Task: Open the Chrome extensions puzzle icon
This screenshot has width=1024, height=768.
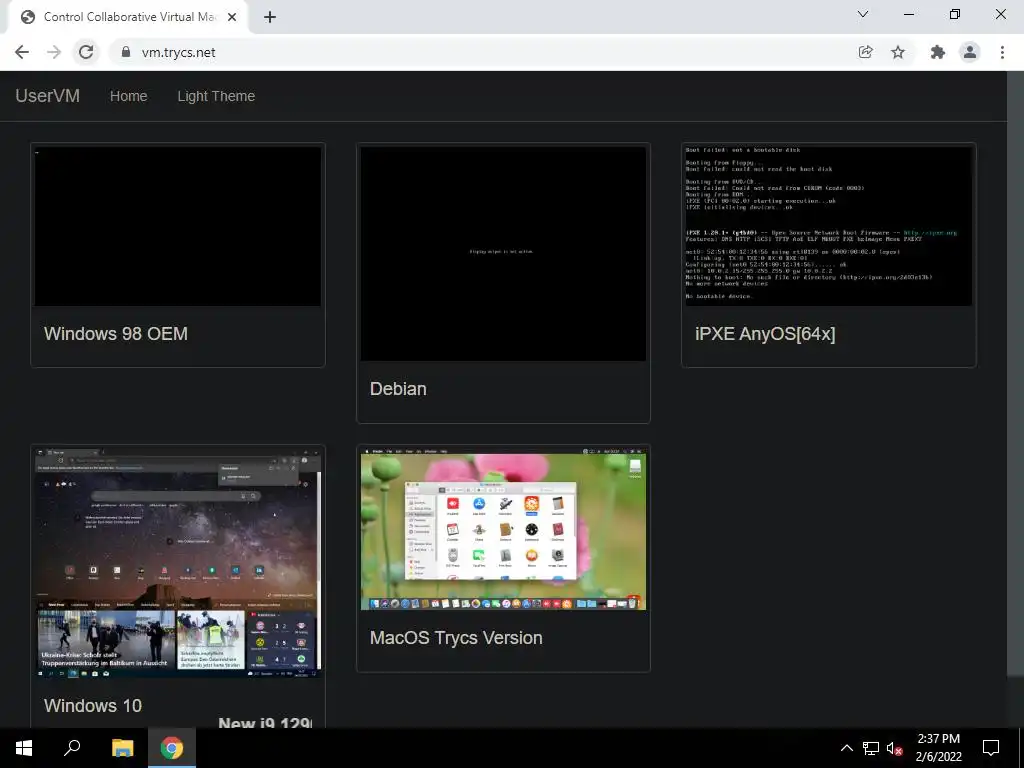Action: click(937, 52)
